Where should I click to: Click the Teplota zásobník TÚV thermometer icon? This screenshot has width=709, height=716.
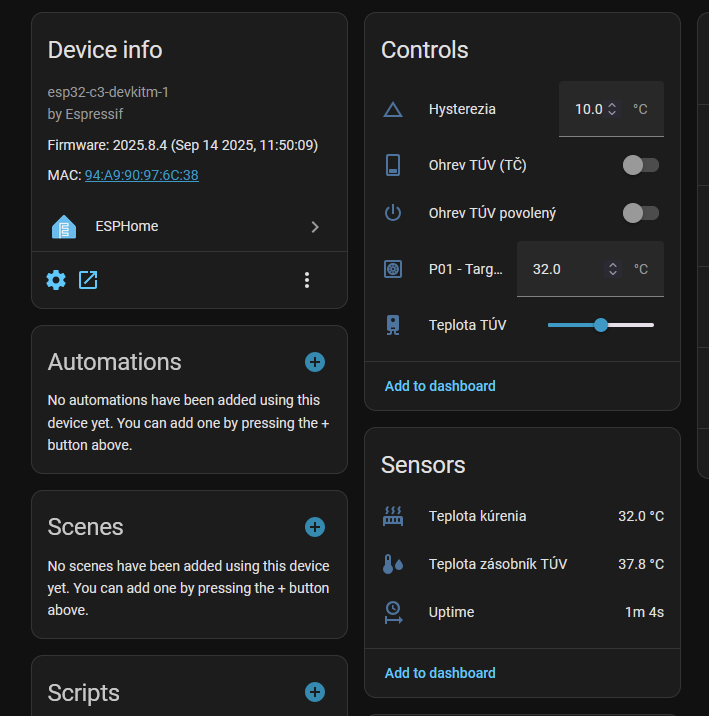tap(393, 564)
